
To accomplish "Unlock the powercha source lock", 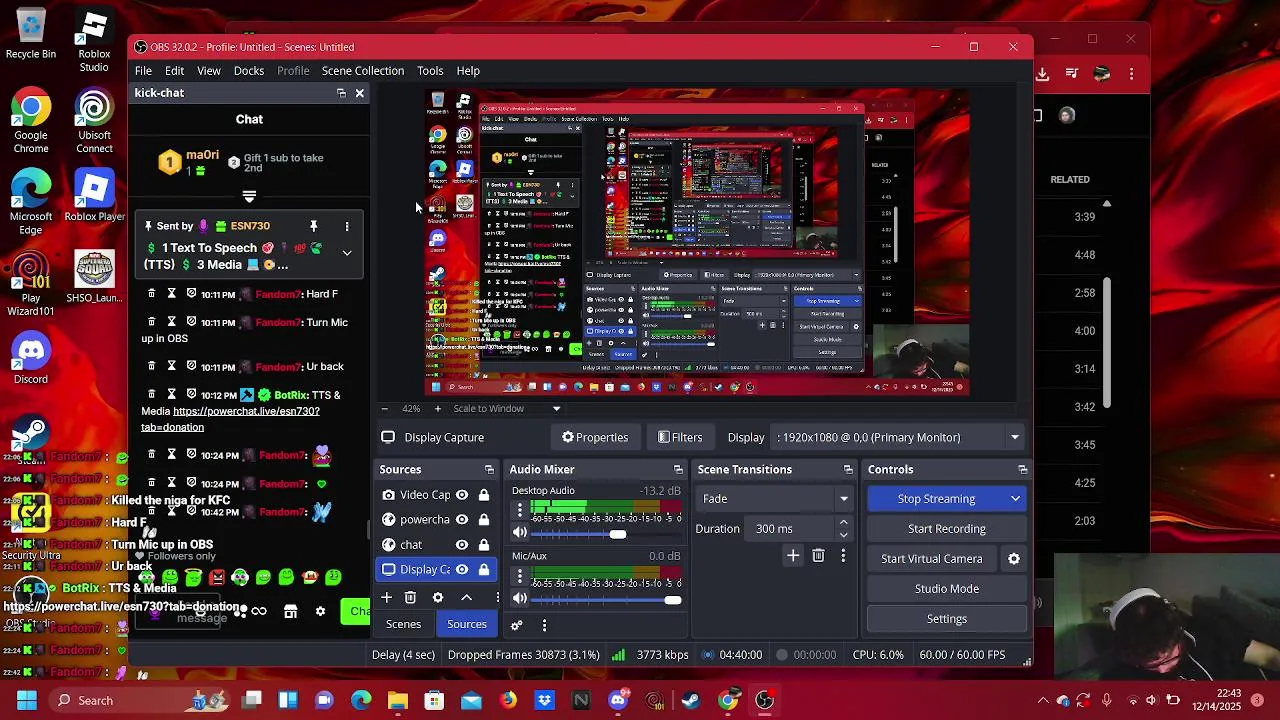I will point(484,520).
